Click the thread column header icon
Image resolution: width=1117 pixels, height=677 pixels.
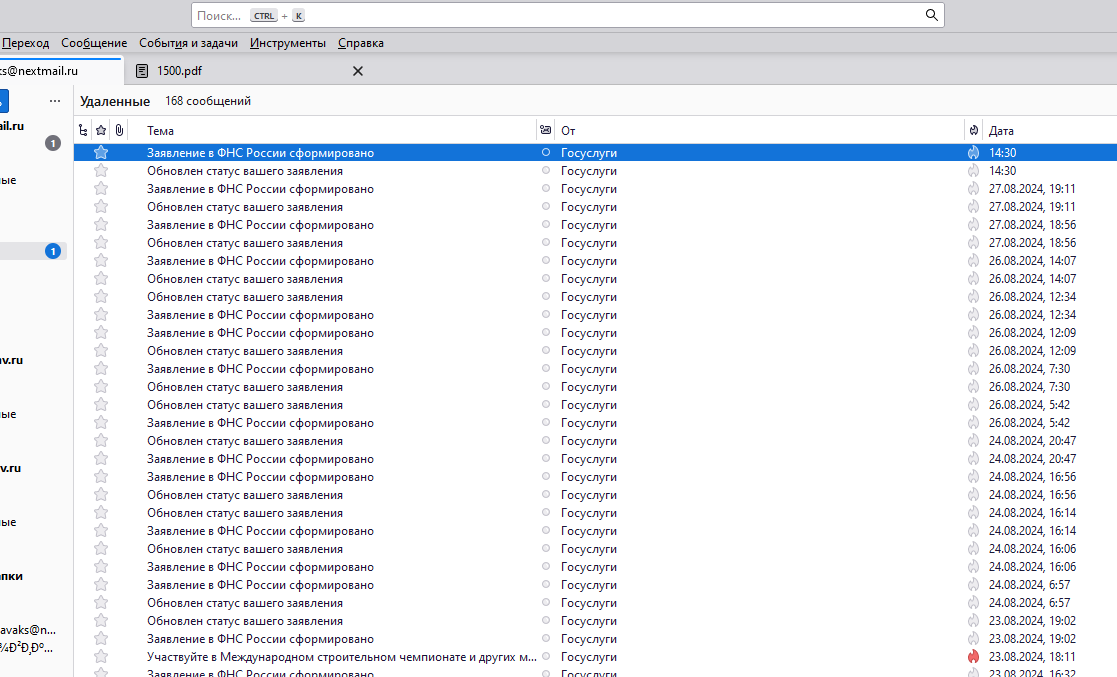click(x=83, y=130)
